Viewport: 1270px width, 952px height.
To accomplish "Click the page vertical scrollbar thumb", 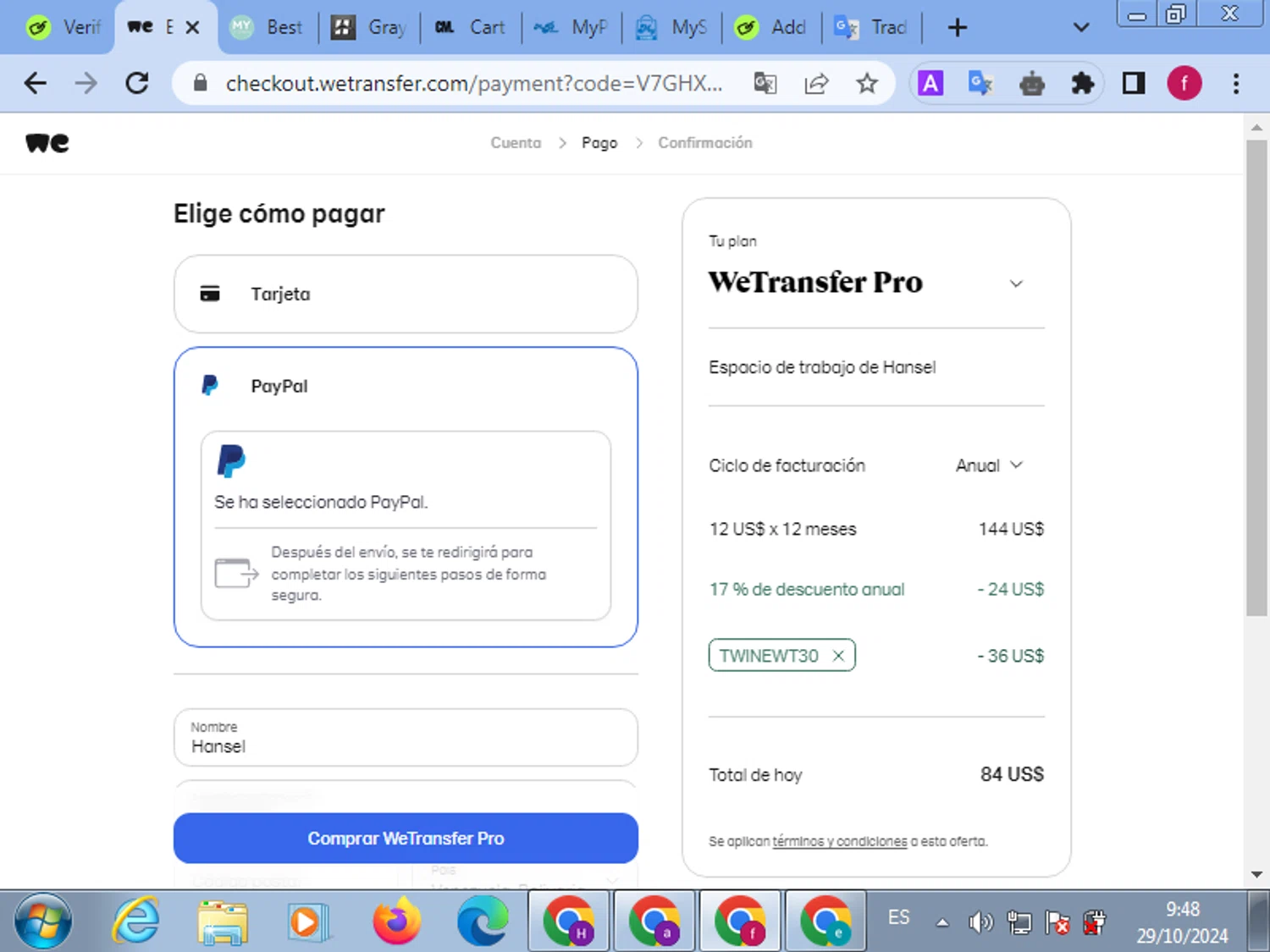I will [1256, 377].
